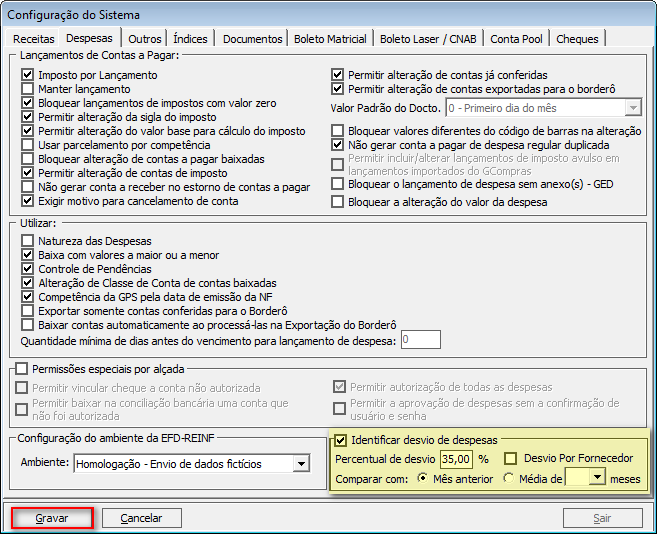Click the quantidade mínima de dias field

pyautogui.click(x=421, y=340)
